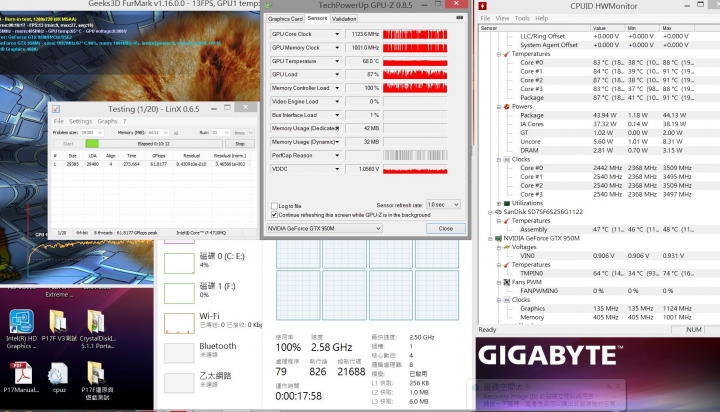Open the CrystalDiskI 5.1.1 Porta folder icon
Screen dimensions: 720x412
[97, 328]
